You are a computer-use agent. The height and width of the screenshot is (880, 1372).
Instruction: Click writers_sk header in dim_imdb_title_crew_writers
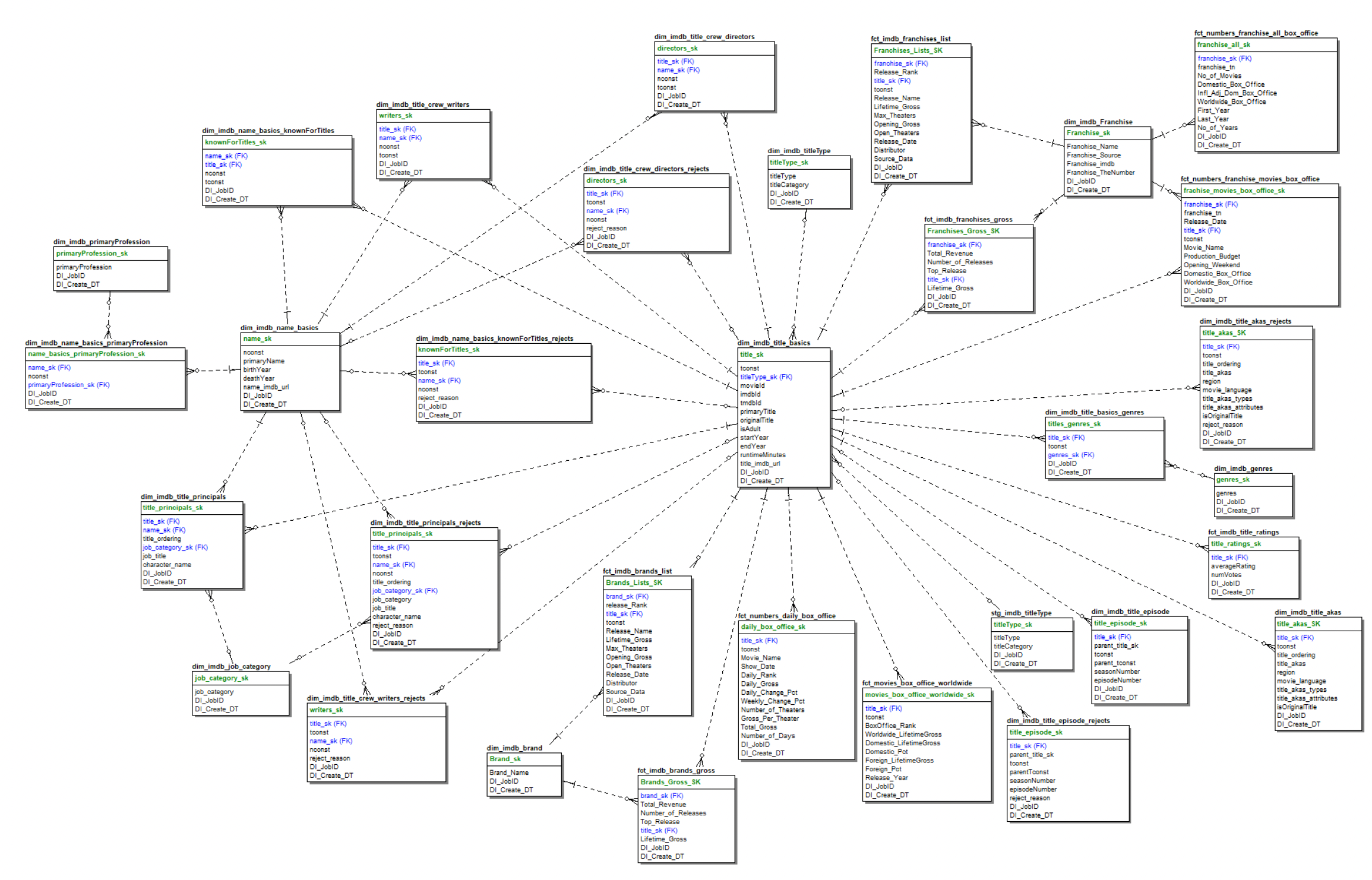coord(395,116)
